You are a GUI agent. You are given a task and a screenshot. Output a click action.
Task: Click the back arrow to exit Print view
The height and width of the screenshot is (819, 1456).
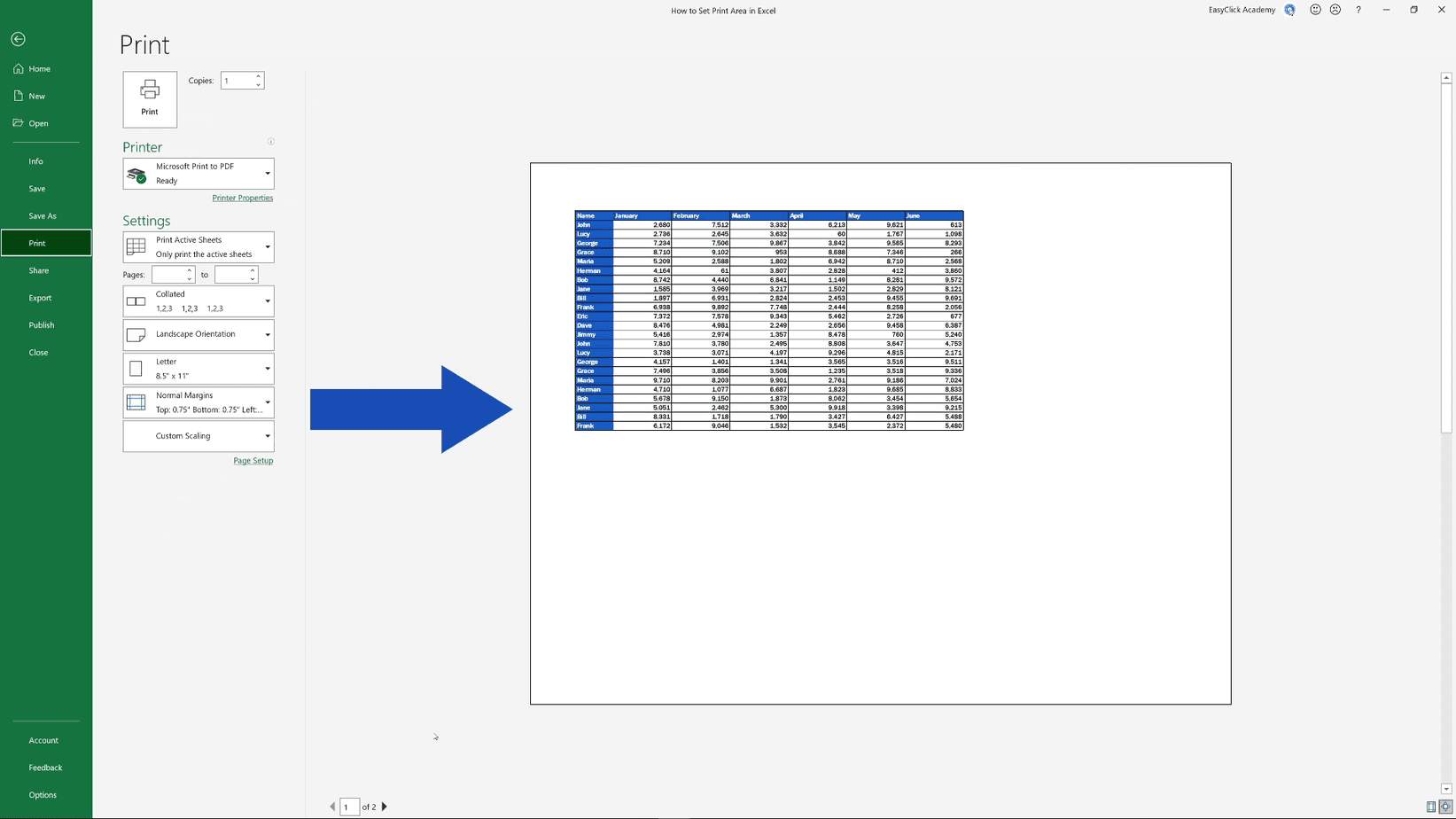(18, 39)
